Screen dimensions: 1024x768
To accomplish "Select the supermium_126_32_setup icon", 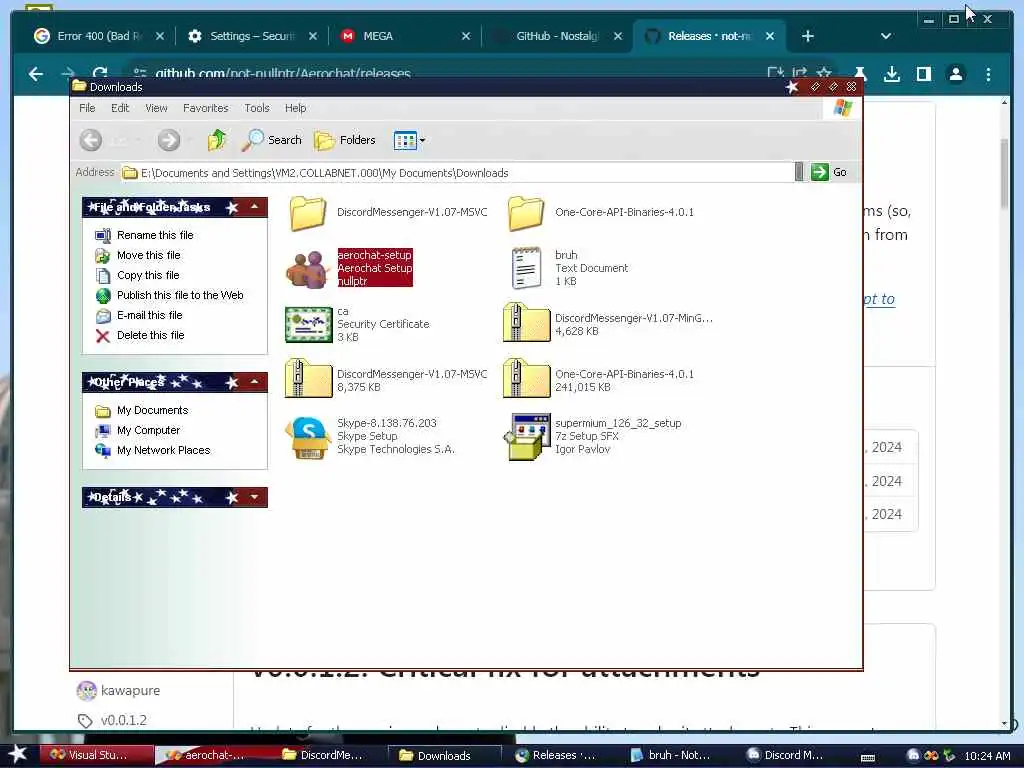I will pyautogui.click(x=526, y=437).
